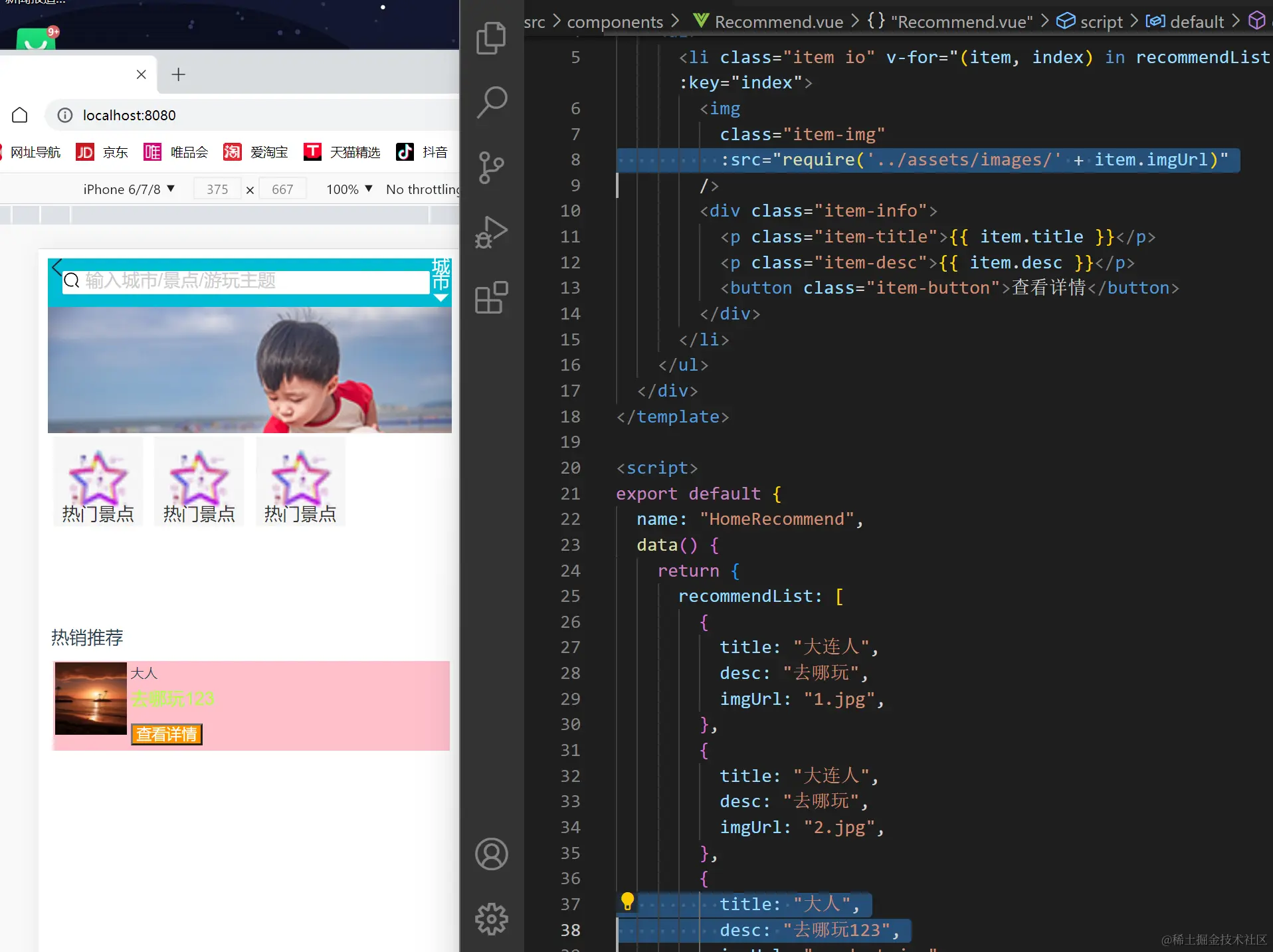Open the iPhone 6/7/8 device dropdown

[x=129, y=189]
